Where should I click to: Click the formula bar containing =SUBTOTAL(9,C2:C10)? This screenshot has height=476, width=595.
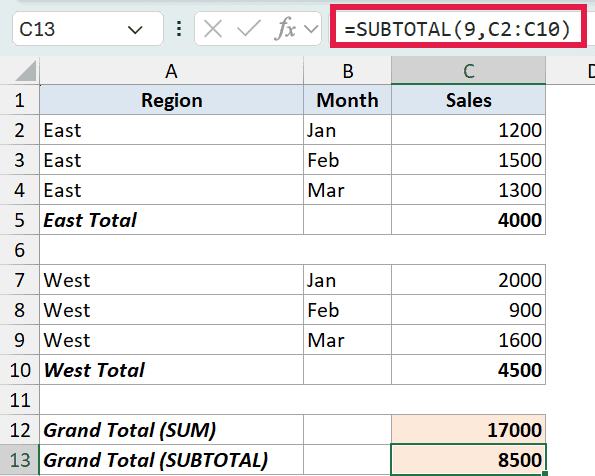(458, 29)
